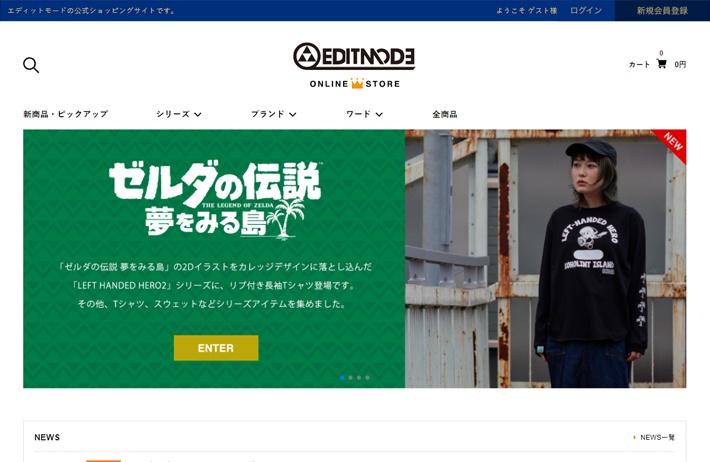Click the EDITMODE logo
Viewport: 710px width, 462px height.
click(x=354, y=57)
